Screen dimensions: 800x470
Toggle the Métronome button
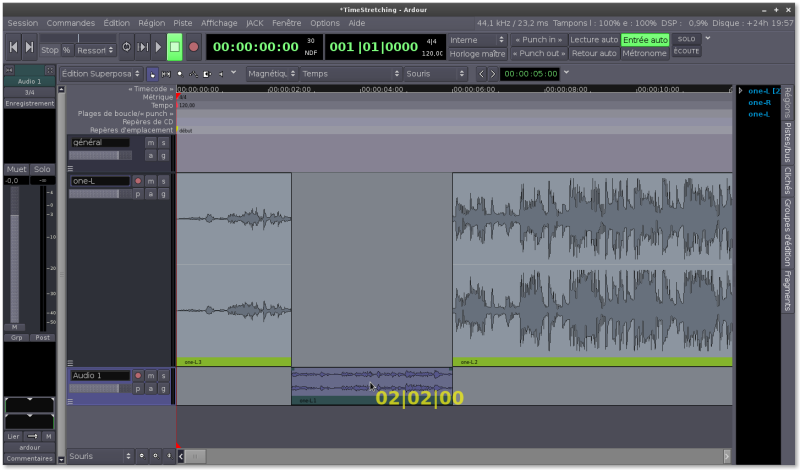tap(644, 53)
